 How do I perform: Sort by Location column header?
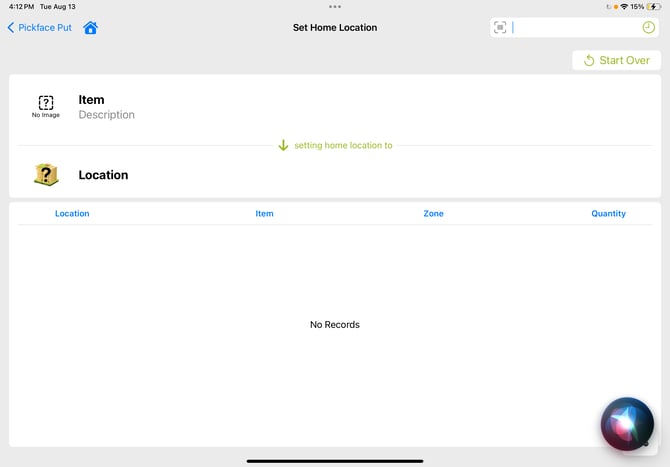pos(72,214)
